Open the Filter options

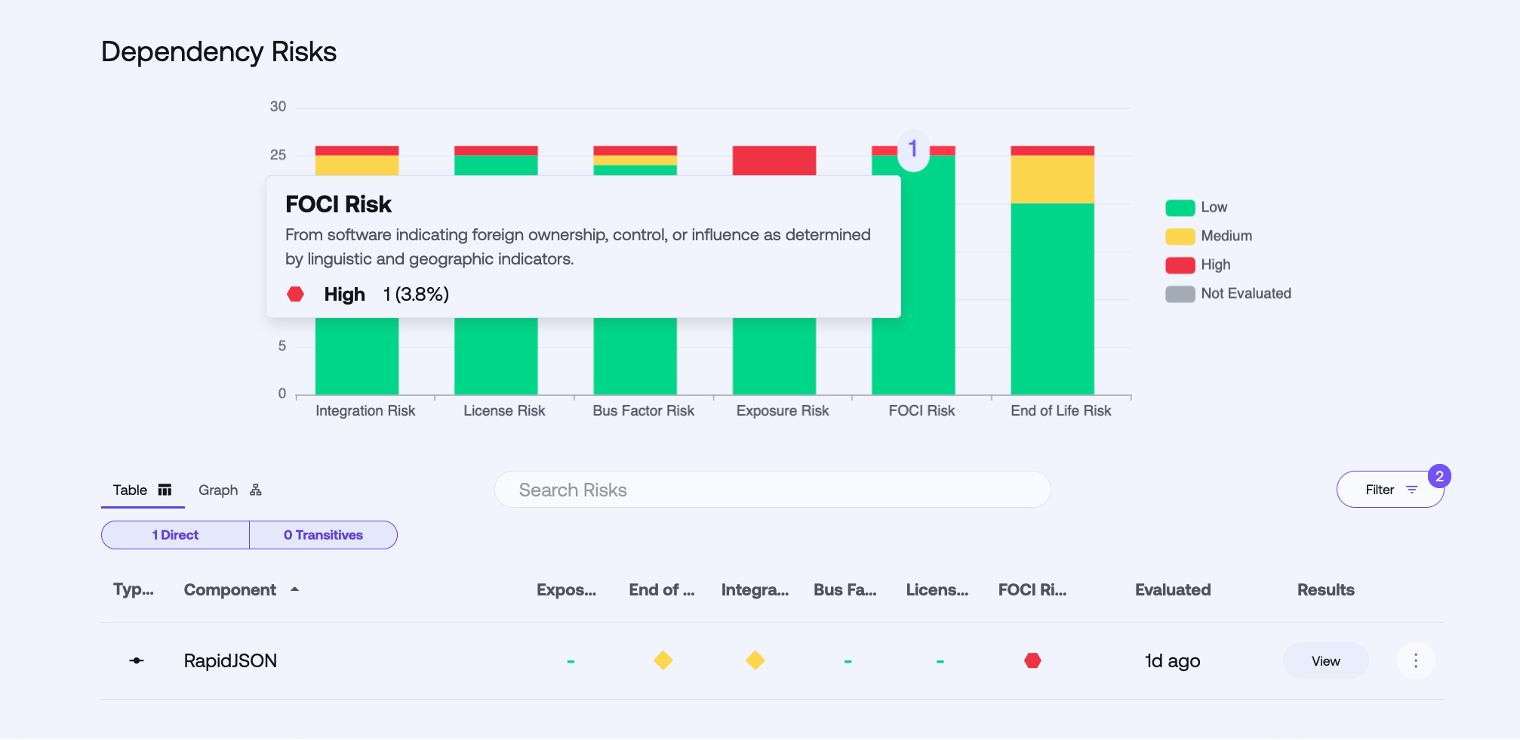[x=1390, y=490]
